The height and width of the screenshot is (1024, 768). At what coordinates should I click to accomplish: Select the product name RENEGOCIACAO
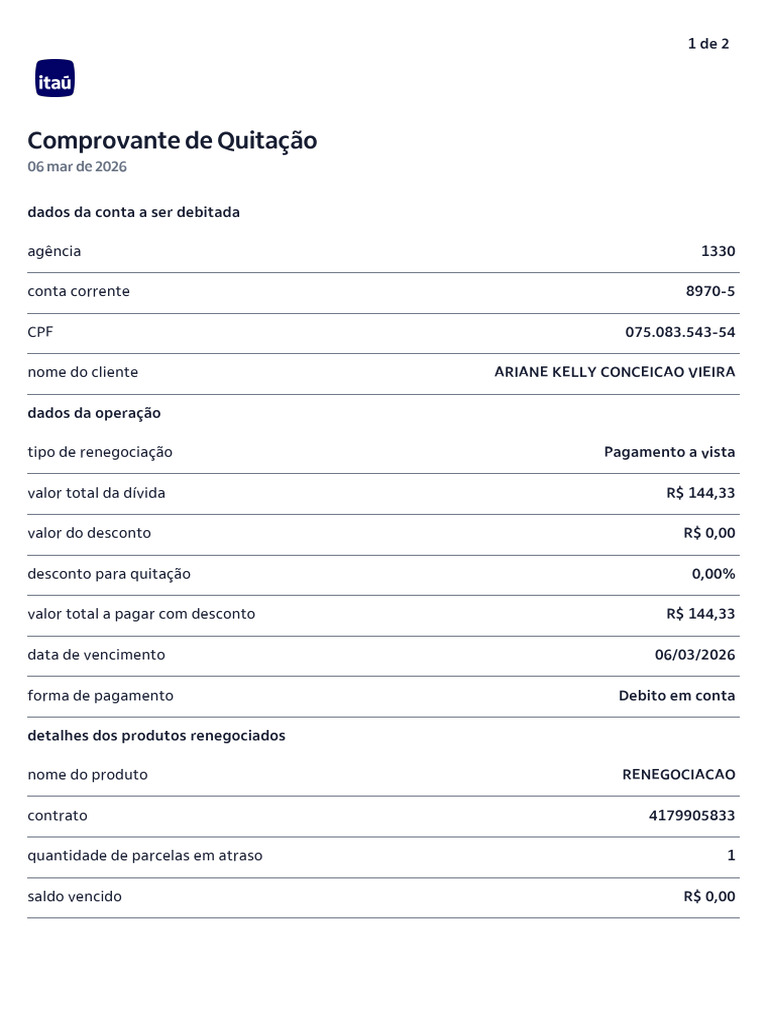click(679, 775)
